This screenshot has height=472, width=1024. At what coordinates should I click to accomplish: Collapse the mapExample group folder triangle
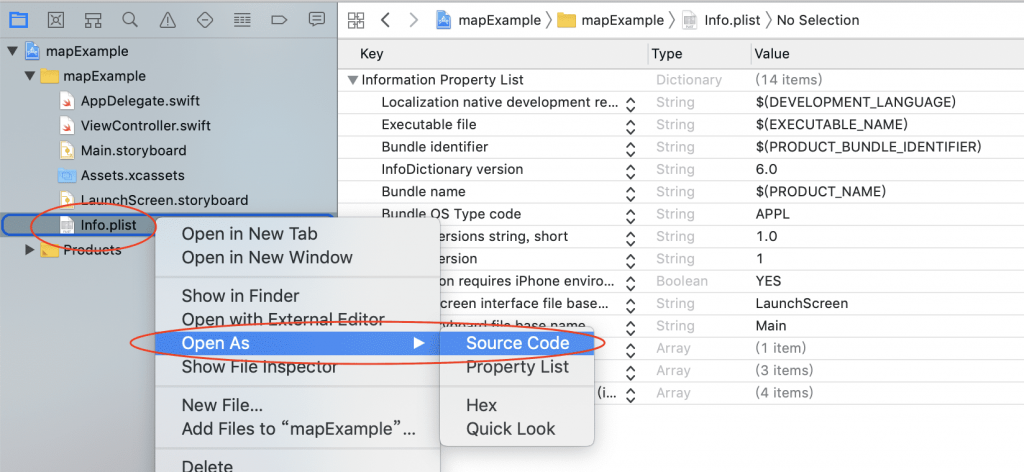pyautogui.click(x=29, y=76)
